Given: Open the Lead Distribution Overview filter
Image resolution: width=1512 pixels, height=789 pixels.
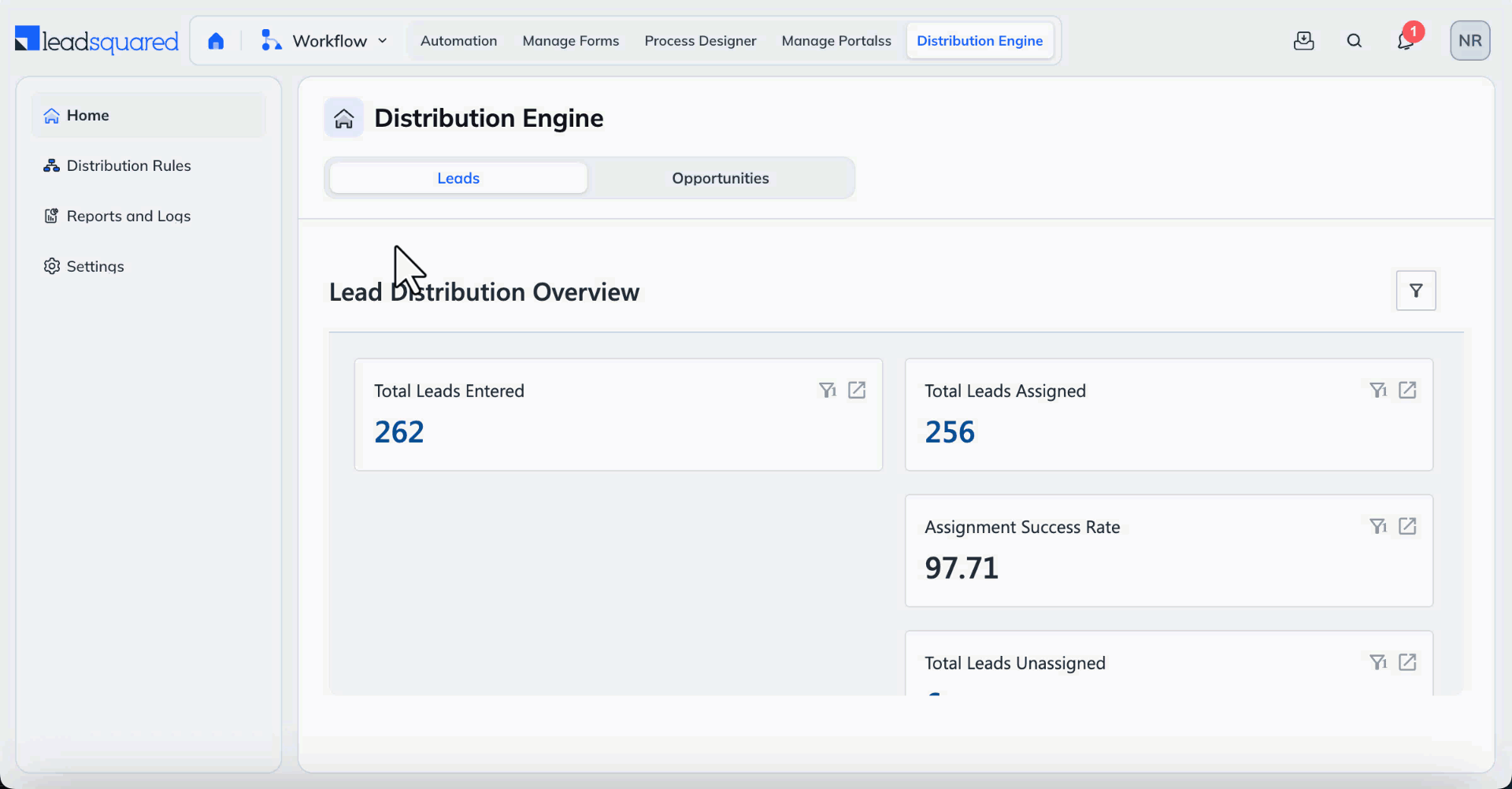Looking at the screenshot, I should click(x=1415, y=291).
